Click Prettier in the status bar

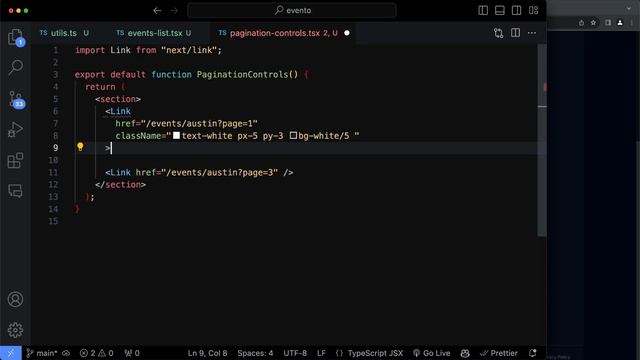point(499,353)
